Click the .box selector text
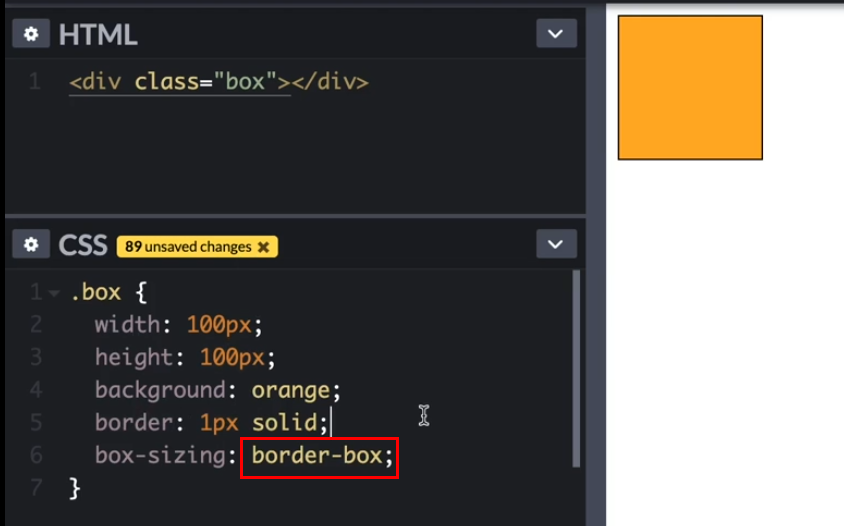 coord(96,292)
